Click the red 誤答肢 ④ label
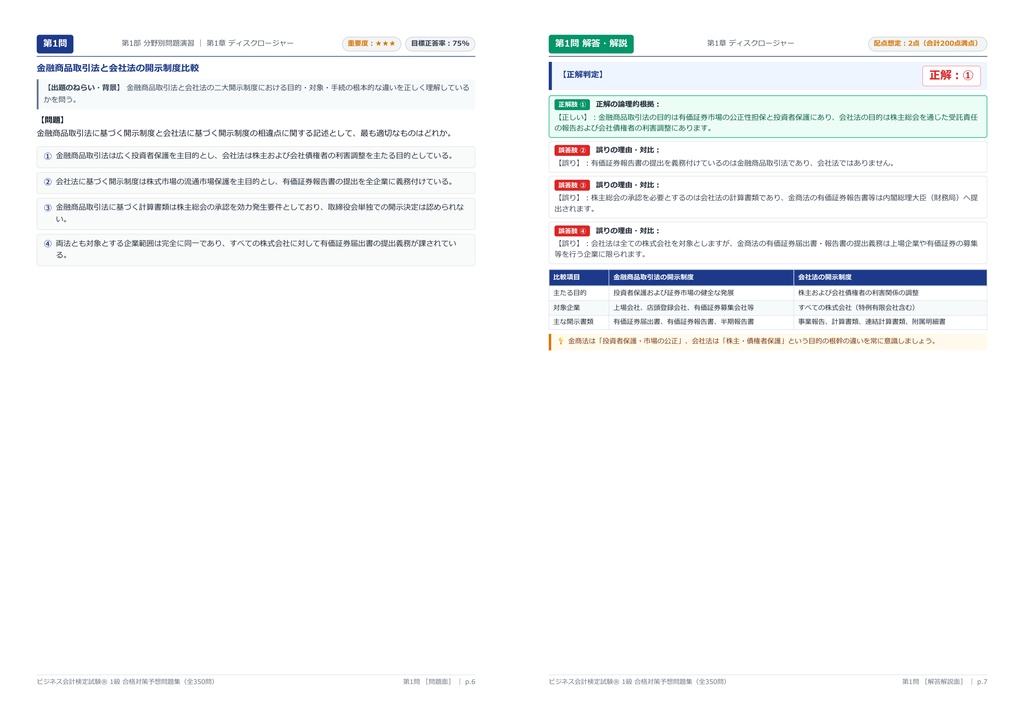This screenshot has width=1024, height=724. pos(572,231)
